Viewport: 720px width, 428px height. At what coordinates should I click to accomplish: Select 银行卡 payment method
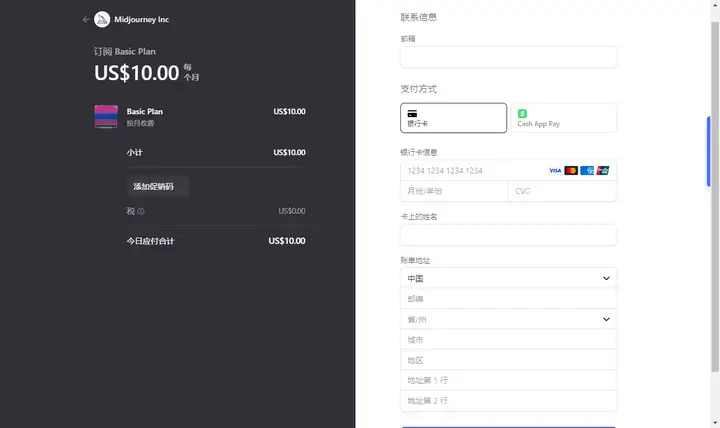453,118
